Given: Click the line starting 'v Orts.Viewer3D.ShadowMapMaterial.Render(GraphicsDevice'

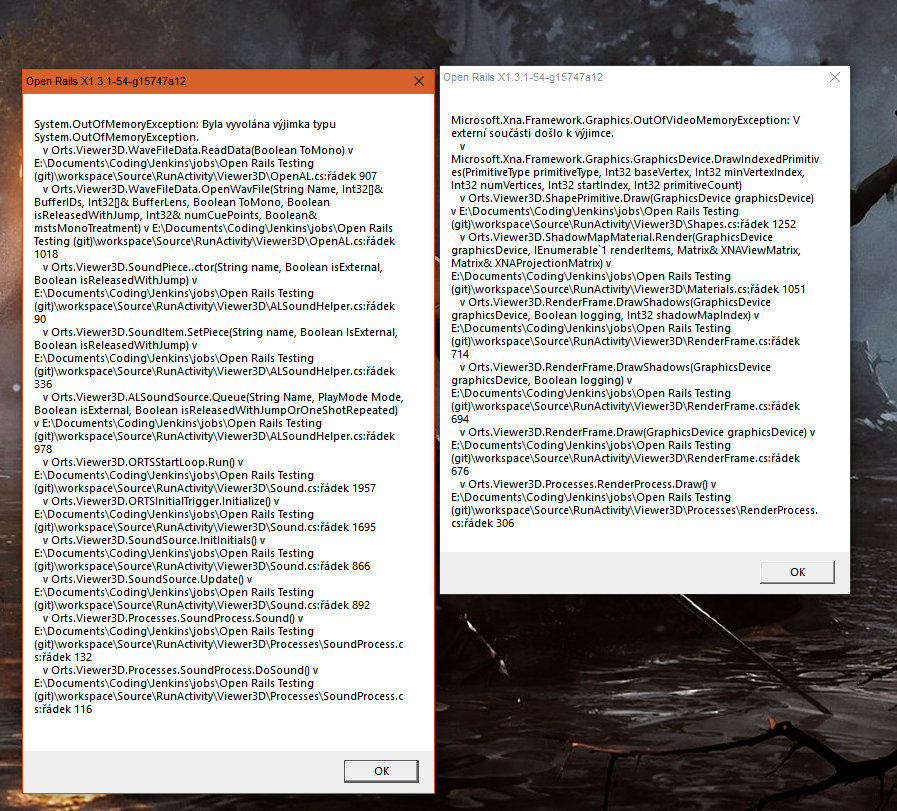Looking at the screenshot, I should click(616, 237).
